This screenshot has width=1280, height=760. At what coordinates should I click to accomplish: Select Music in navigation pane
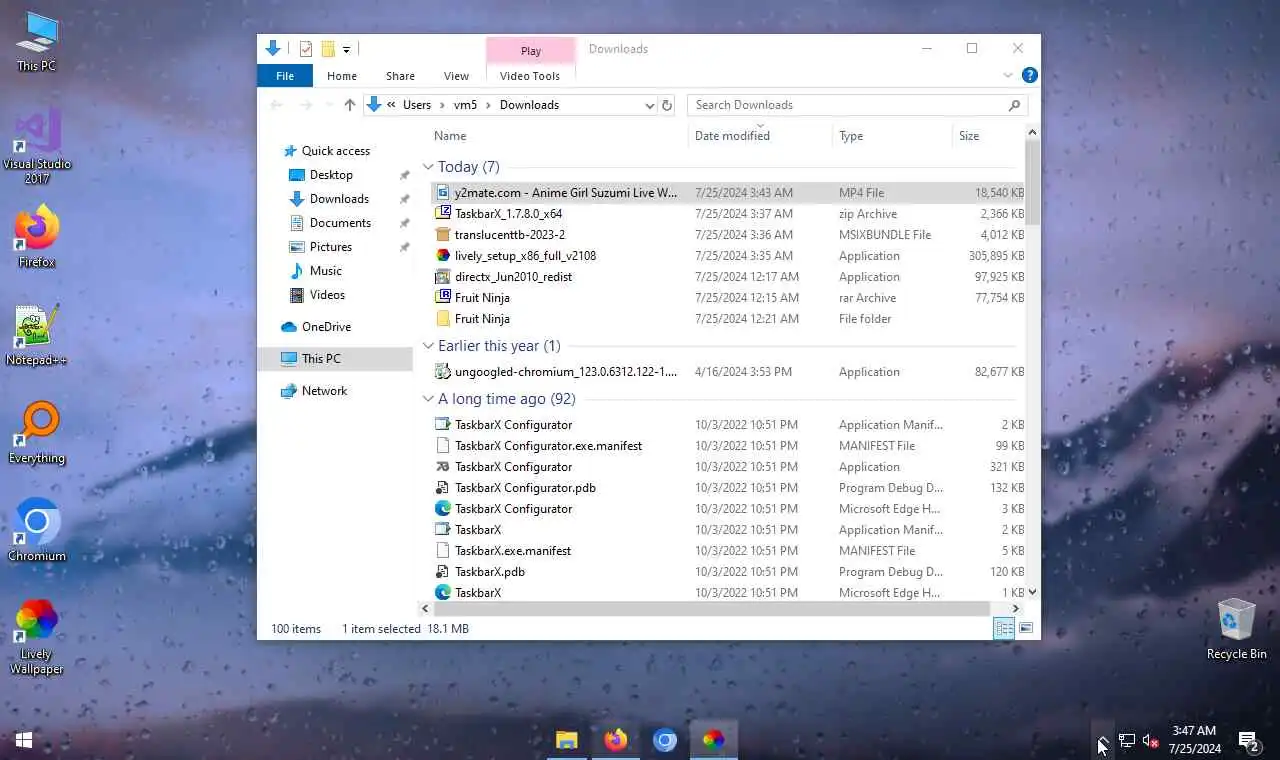click(325, 271)
